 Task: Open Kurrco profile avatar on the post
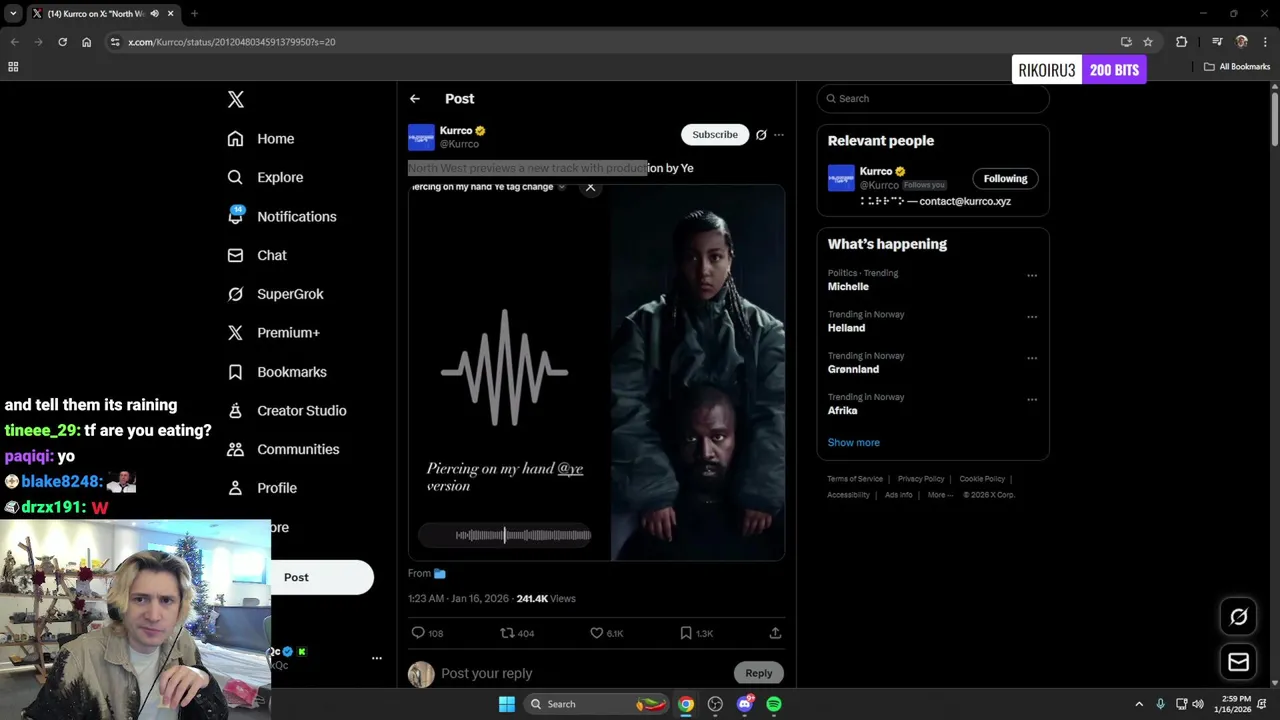421,137
